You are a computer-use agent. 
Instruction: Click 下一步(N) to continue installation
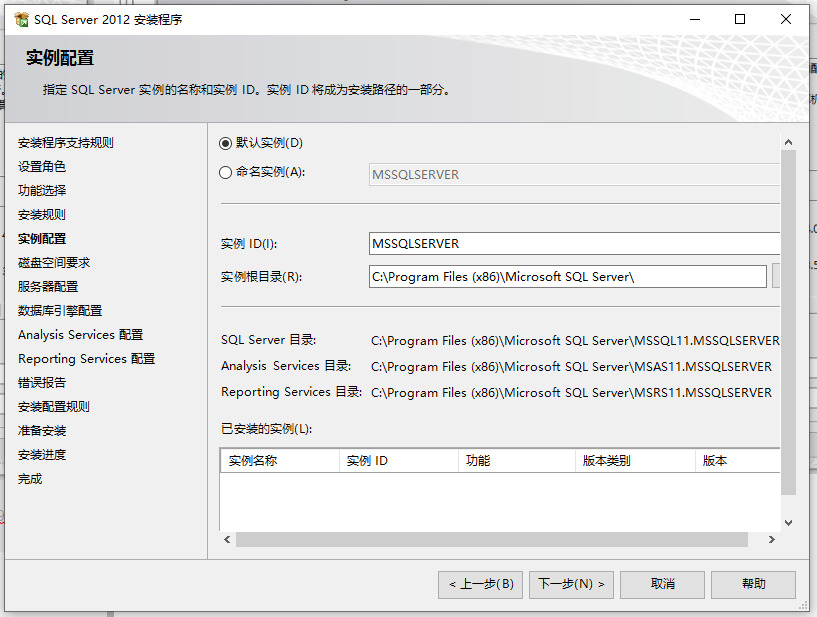tap(571, 585)
